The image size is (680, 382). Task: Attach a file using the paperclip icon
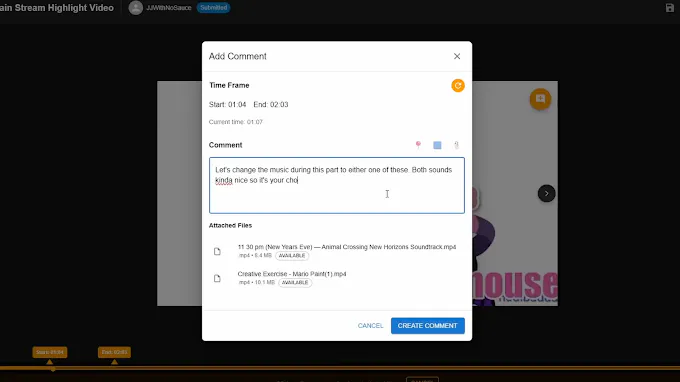pyautogui.click(x=456, y=145)
